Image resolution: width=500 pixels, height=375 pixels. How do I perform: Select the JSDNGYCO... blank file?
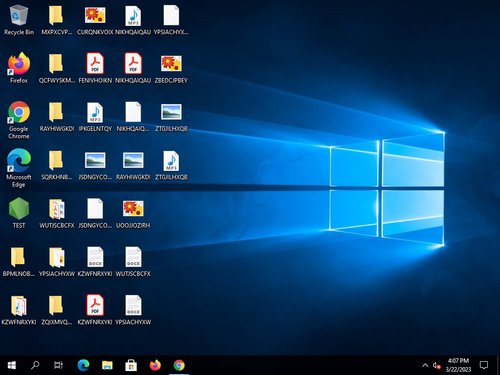(95, 213)
